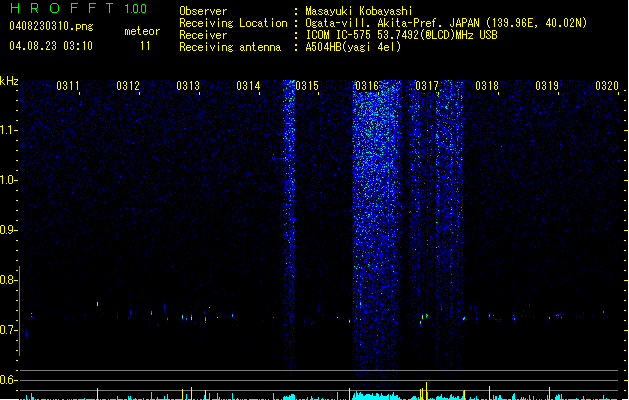The image size is (629, 400).
Task: Click the meteor echo spike near 0311.5
Action: [x=97, y=304]
